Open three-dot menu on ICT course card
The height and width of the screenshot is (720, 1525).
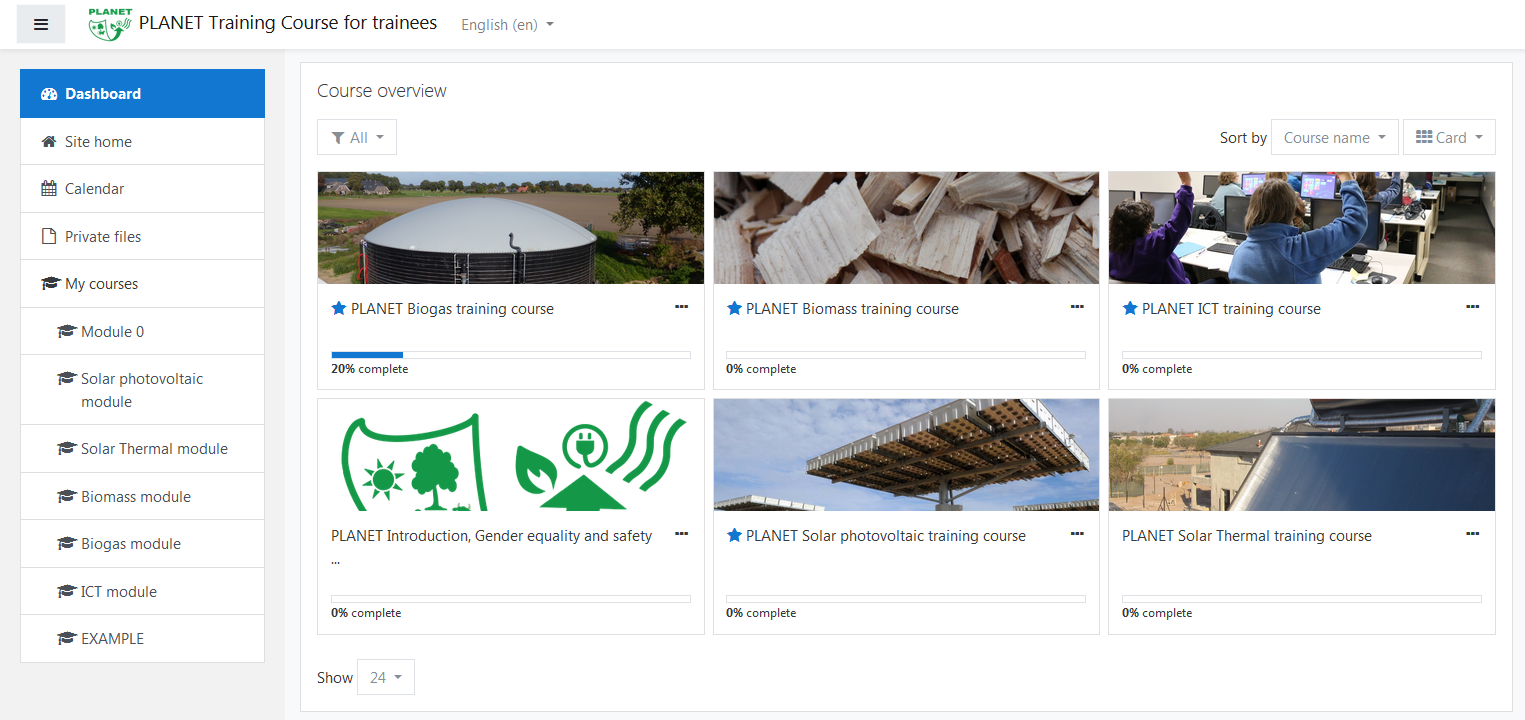(x=1472, y=307)
